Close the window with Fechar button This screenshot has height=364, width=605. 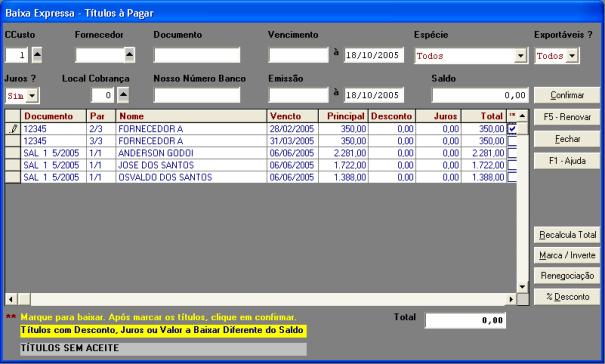tap(567, 139)
